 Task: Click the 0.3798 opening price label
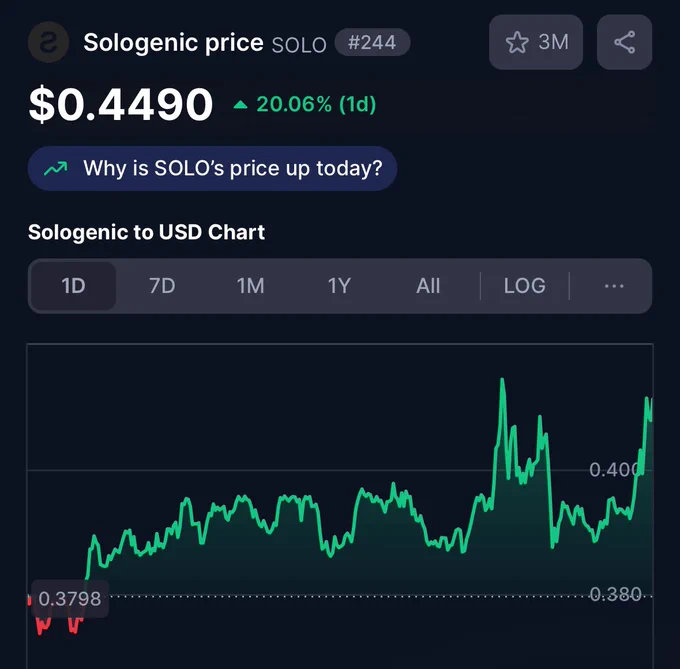[x=70, y=599]
